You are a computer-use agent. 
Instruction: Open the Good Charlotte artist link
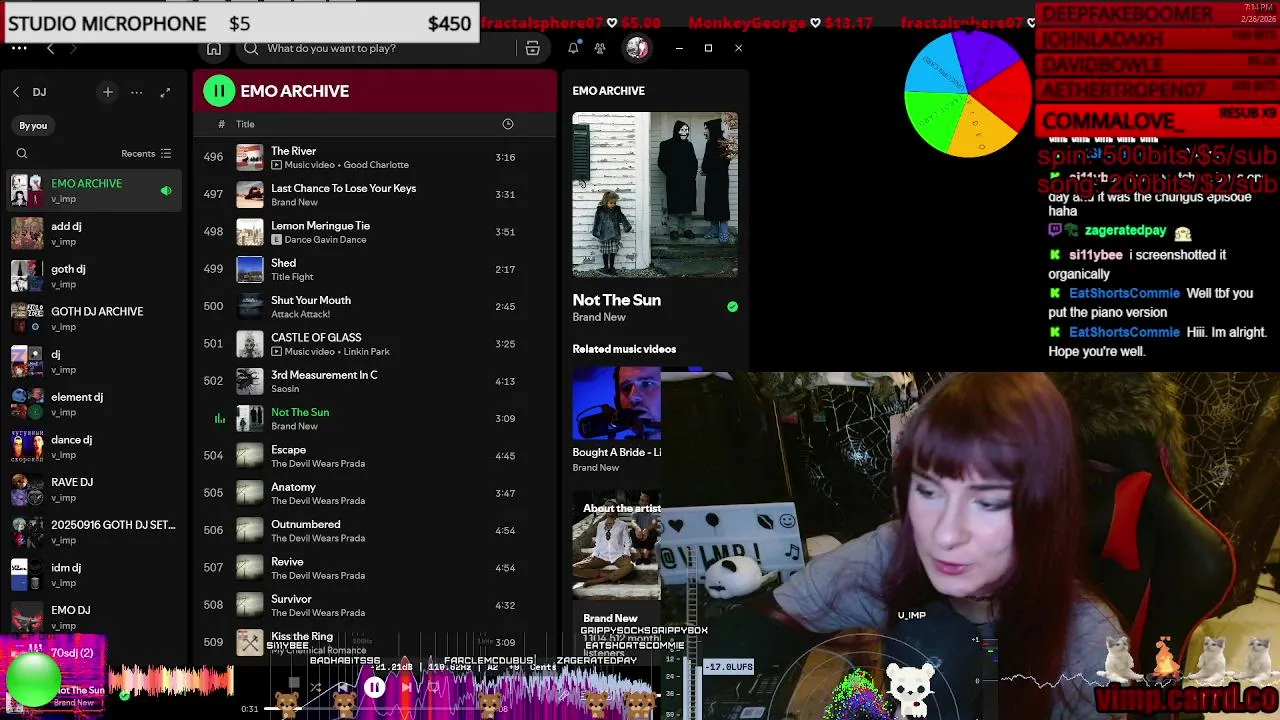[375, 165]
